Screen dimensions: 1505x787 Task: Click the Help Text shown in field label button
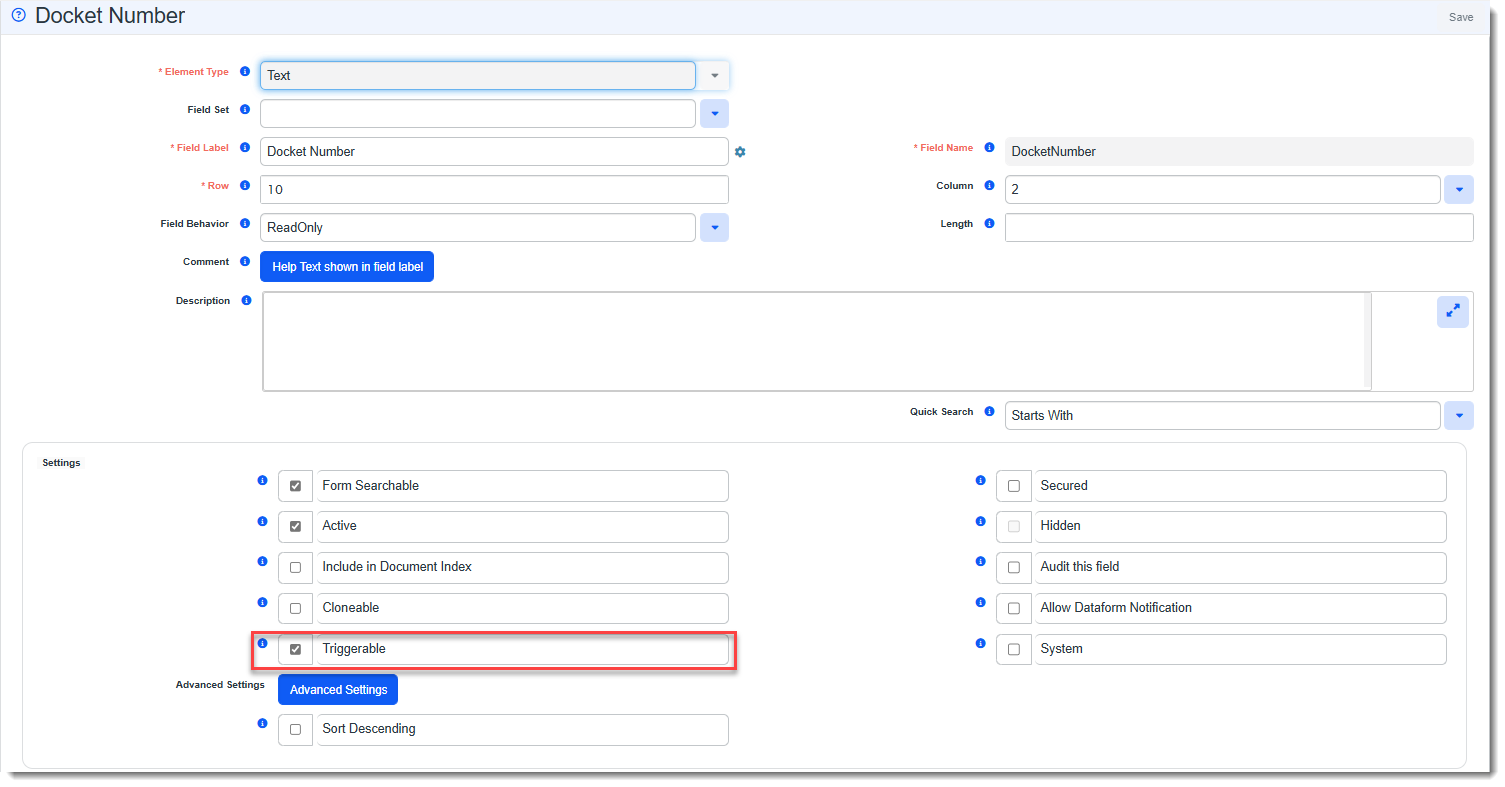coord(347,267)
